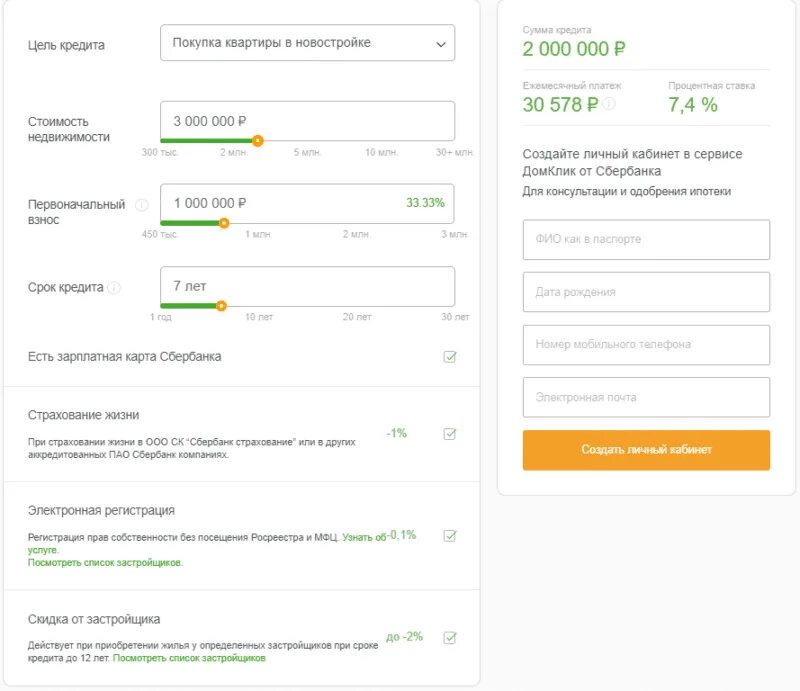Screen dimensions: 800x691
Task: Select the Электронная почта input field
Action: [x=646, y=397]
